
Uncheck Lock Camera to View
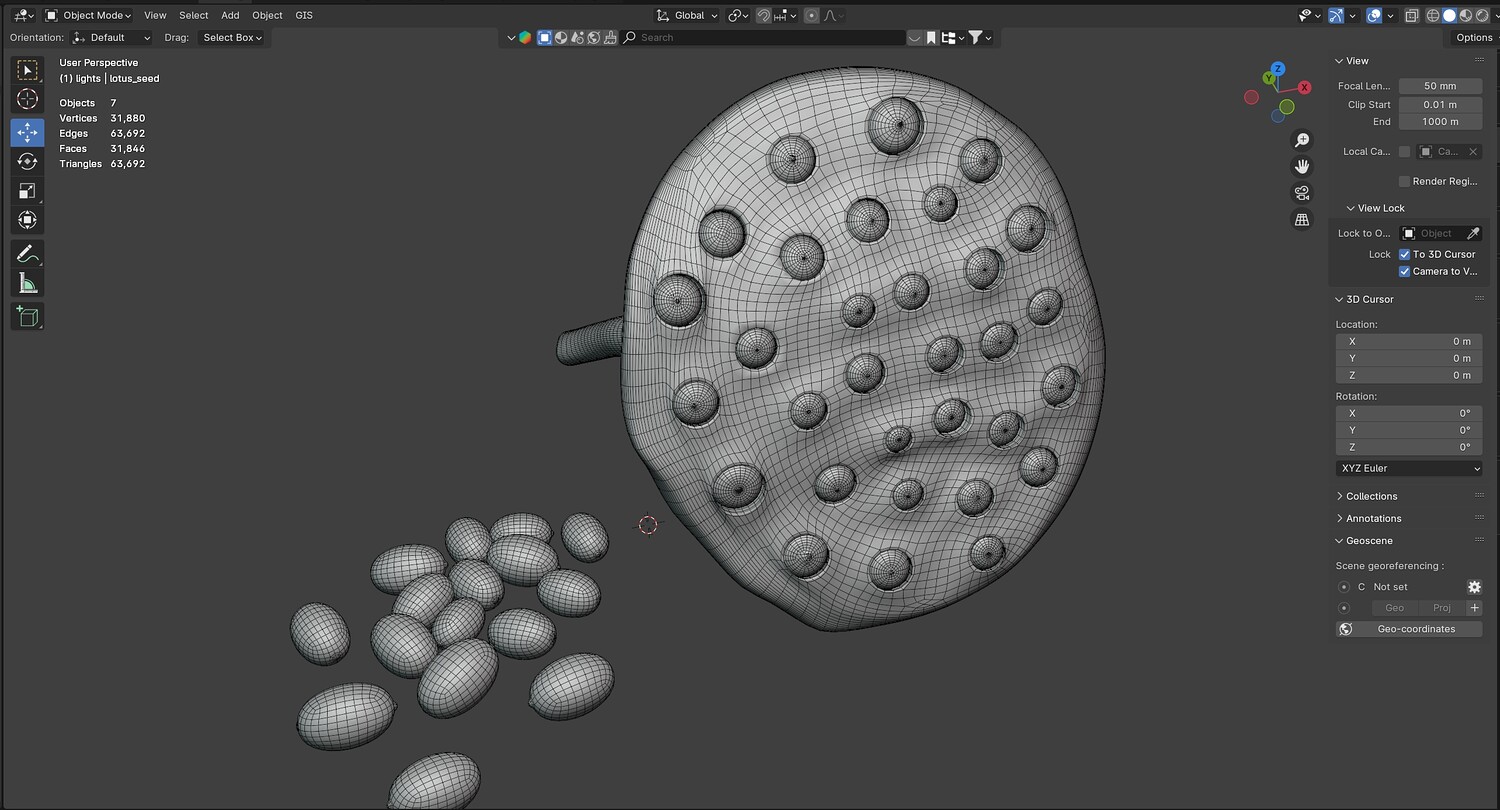point(1405,271)
